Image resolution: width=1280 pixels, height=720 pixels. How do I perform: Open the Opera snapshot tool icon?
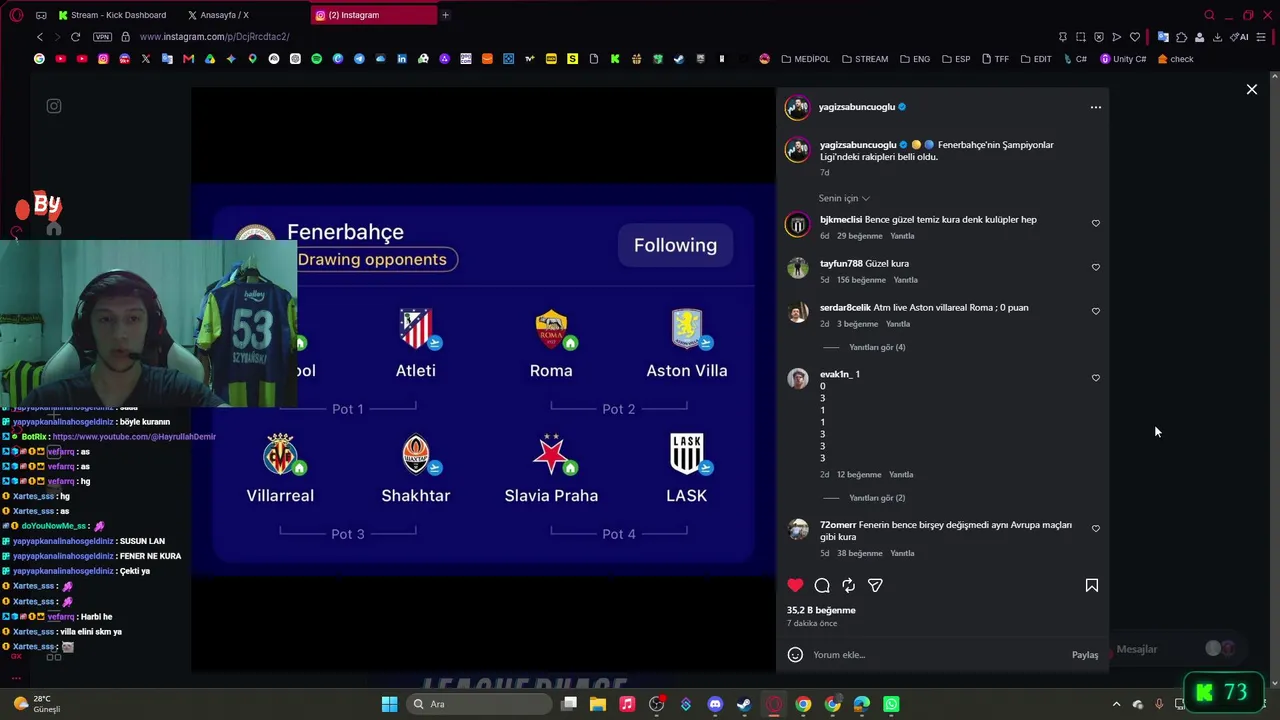click(1080, 37)
